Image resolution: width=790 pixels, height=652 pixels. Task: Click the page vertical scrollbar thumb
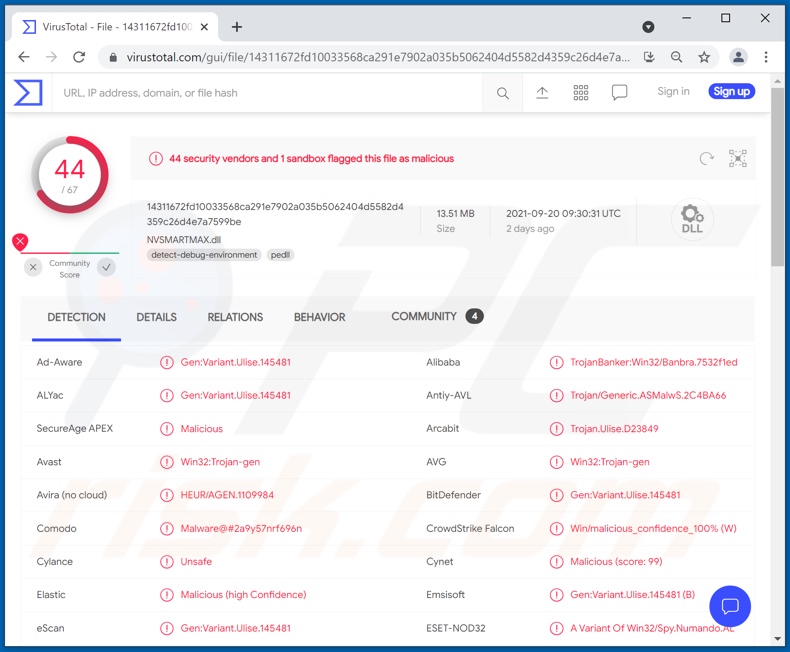777,176
